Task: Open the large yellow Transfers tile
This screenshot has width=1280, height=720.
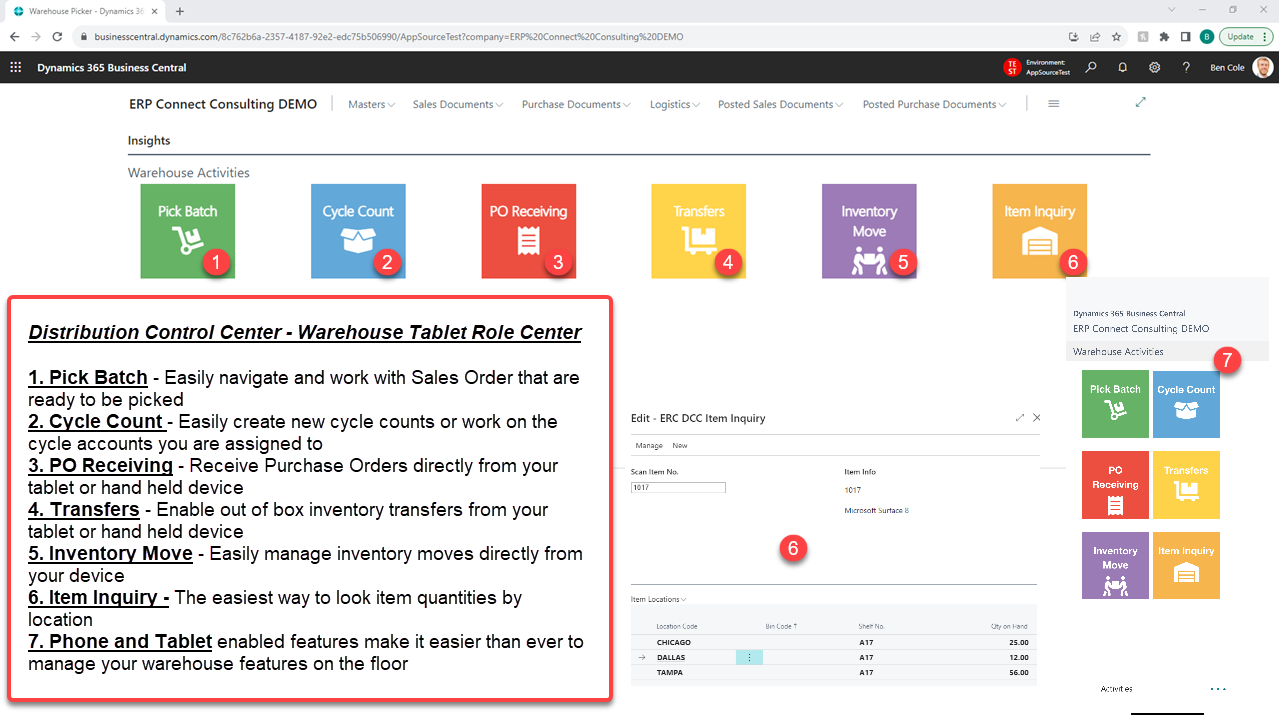Action: pyautogui.click(x=698, y=231)
